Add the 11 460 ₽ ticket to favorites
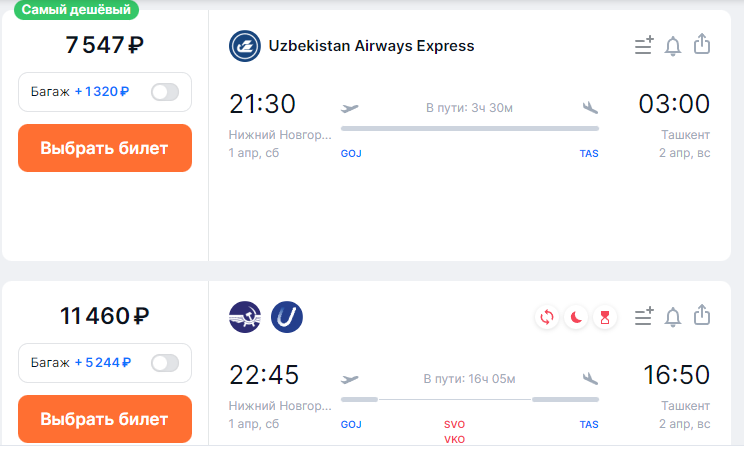 [x=644, y=316]
